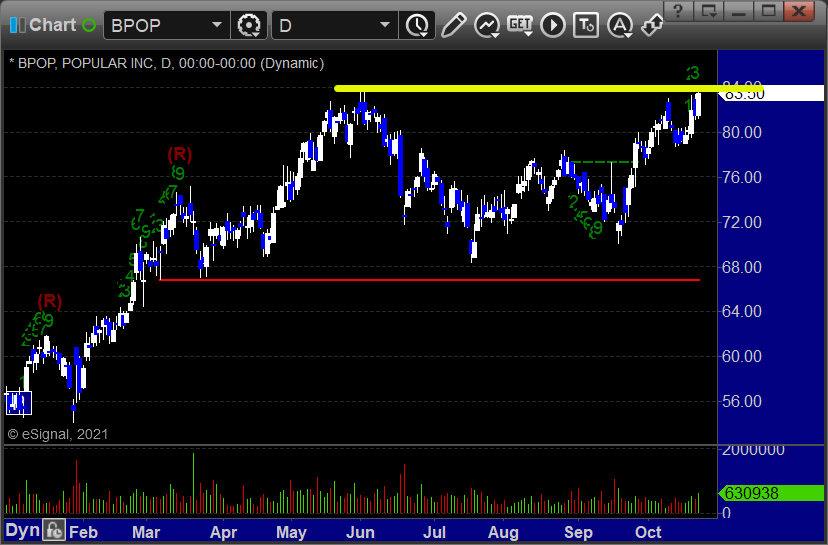
Task: Click the 76.00 price axis label
Action: [742, 177]
